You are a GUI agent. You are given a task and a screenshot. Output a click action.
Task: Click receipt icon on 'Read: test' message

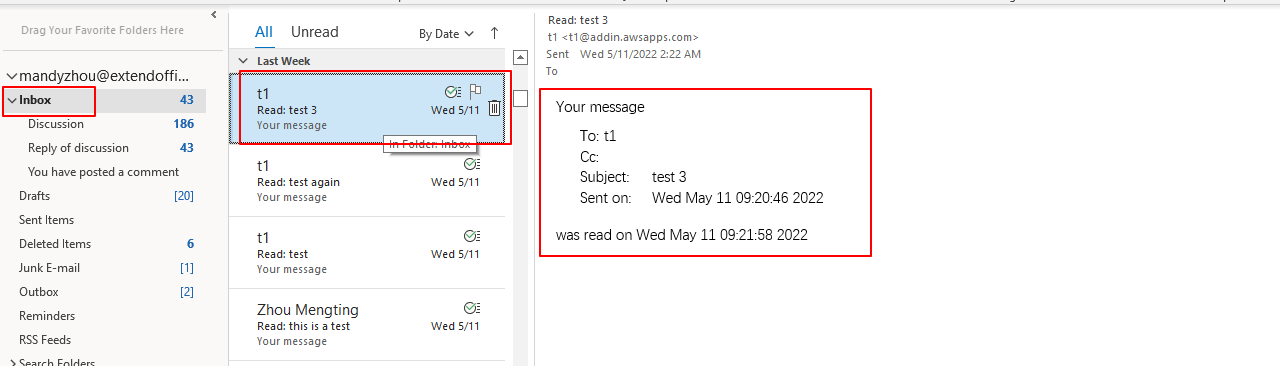pos(472,236)
